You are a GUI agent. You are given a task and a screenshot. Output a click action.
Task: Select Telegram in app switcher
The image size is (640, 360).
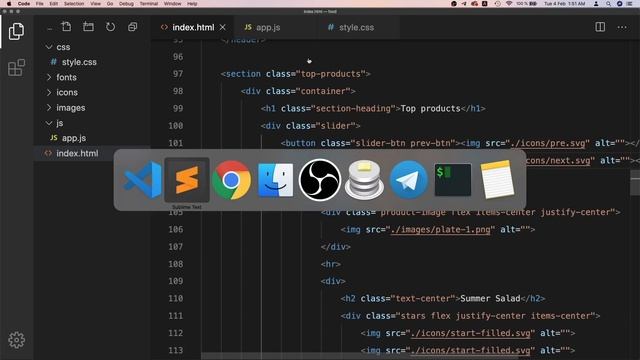(x=408, y=180)
